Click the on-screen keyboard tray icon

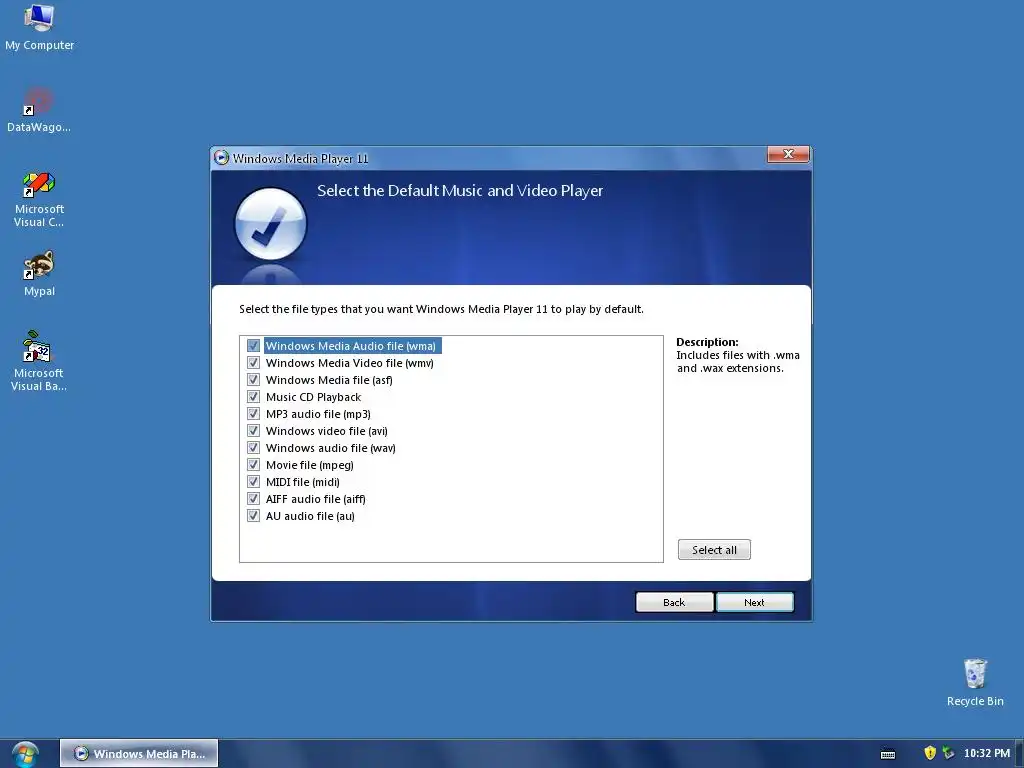pyautogui.click(x=888, y=754)
